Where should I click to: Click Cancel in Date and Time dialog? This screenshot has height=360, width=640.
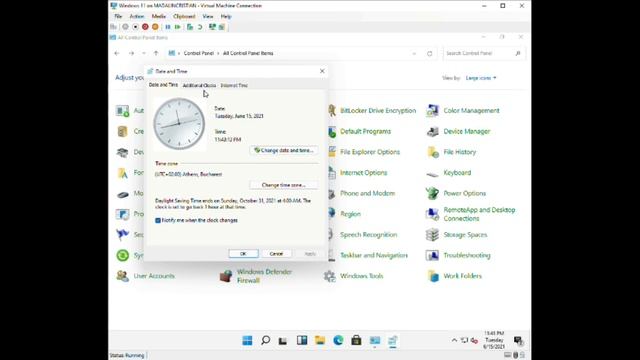pyautogui.click(x=276, y=254)
